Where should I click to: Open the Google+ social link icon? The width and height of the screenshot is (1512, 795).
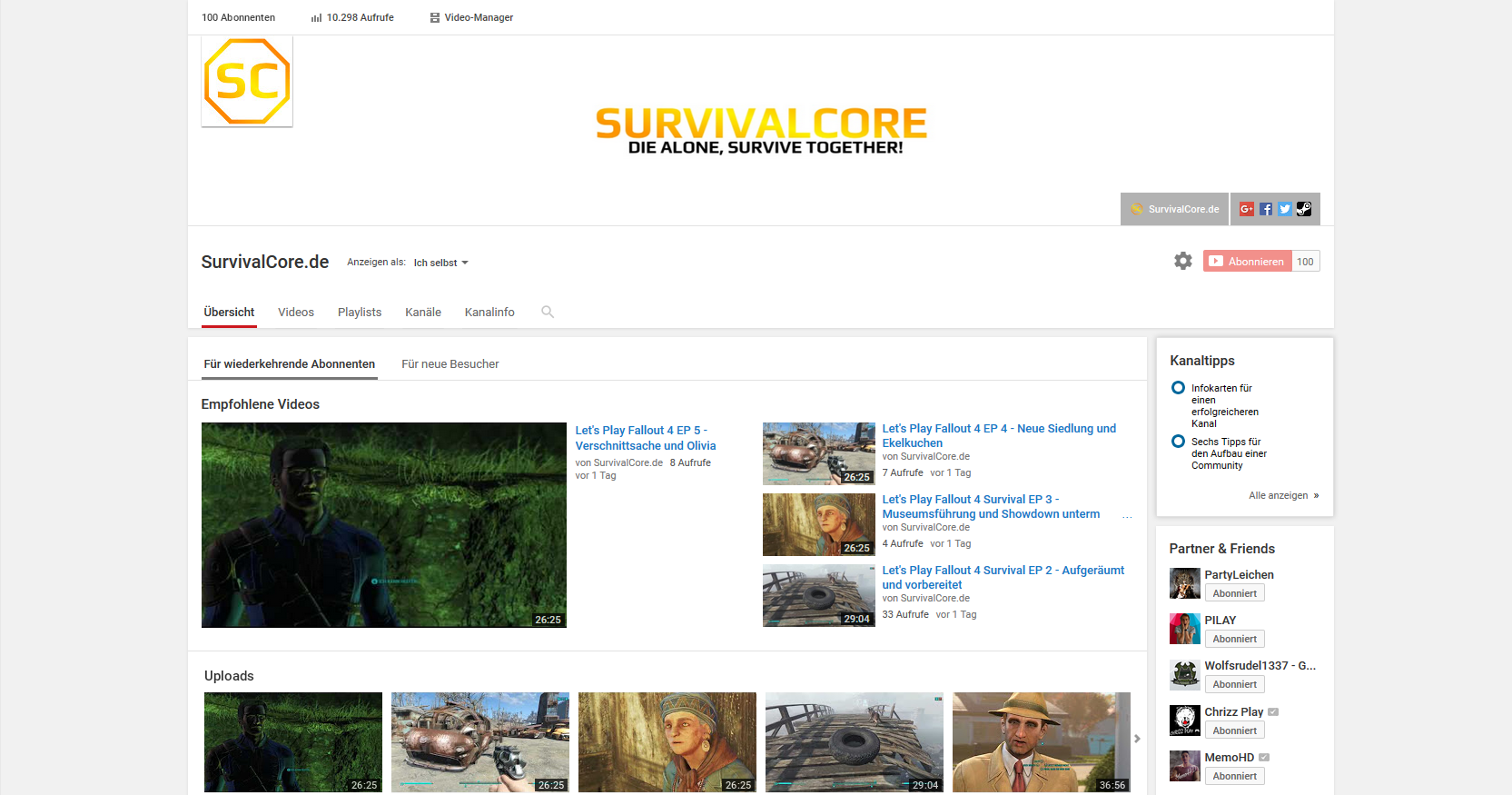click(1247, 209)
